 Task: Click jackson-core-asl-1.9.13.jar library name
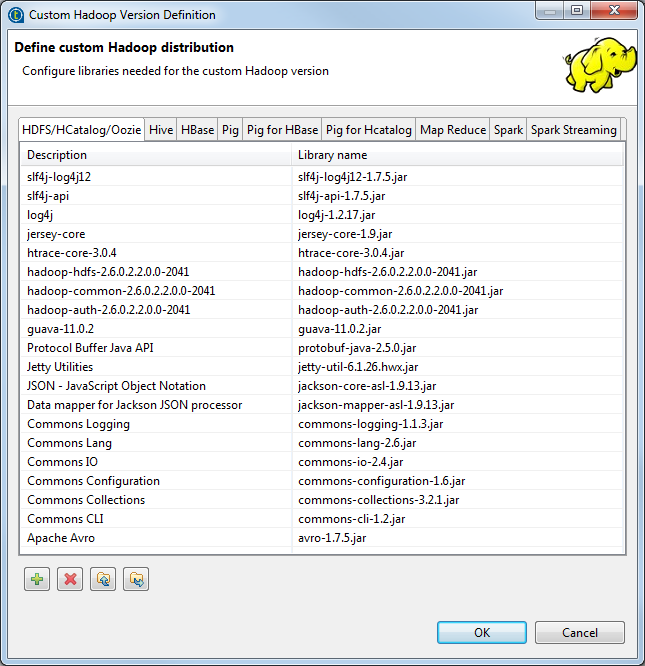(x=367, y=386)
